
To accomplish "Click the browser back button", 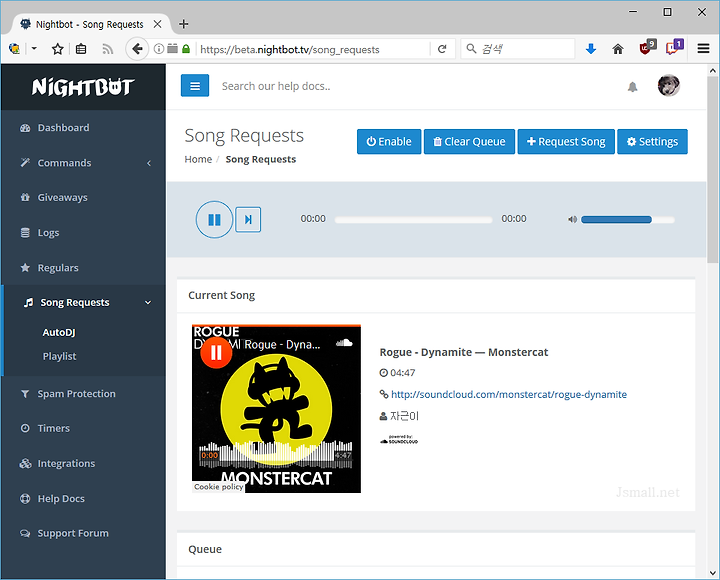I will 137,49.
